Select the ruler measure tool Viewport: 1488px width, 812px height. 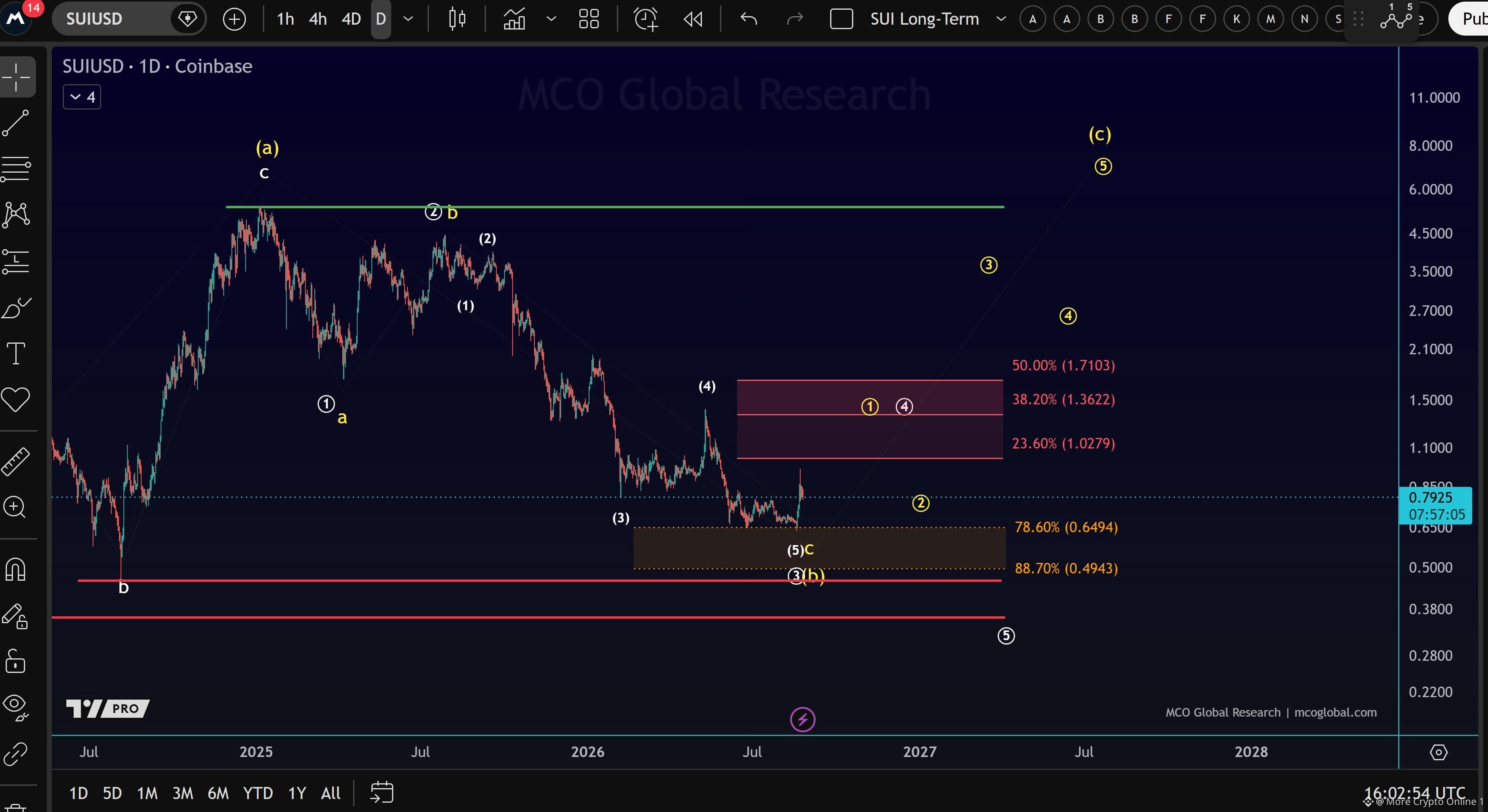pyautogui.click(x=16, y=461)
